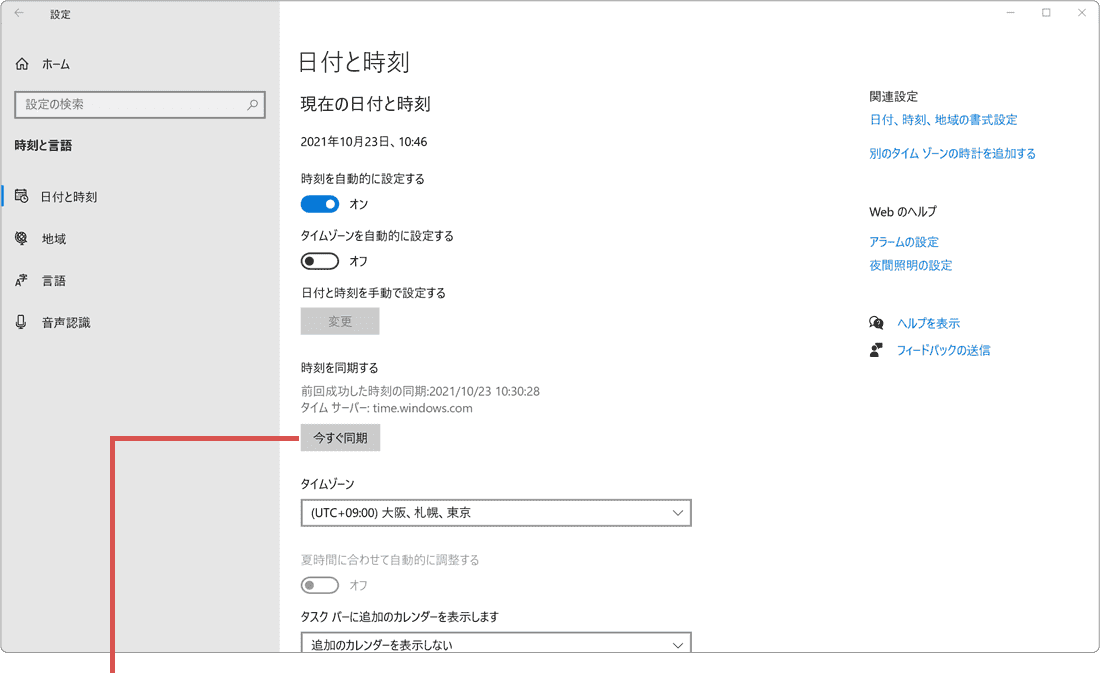Disable automatic time setting toggle
This screenshot has height=673, width=1100.
click(320, 203)
